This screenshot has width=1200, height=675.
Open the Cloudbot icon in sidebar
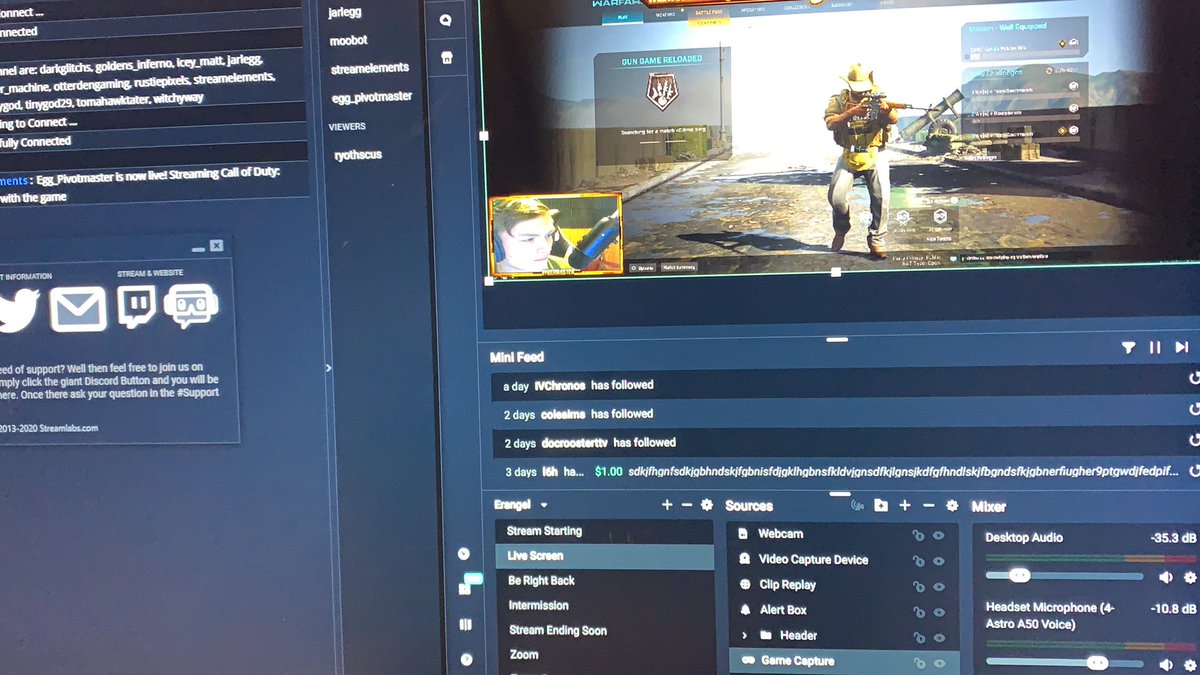[x=445, y=19]
